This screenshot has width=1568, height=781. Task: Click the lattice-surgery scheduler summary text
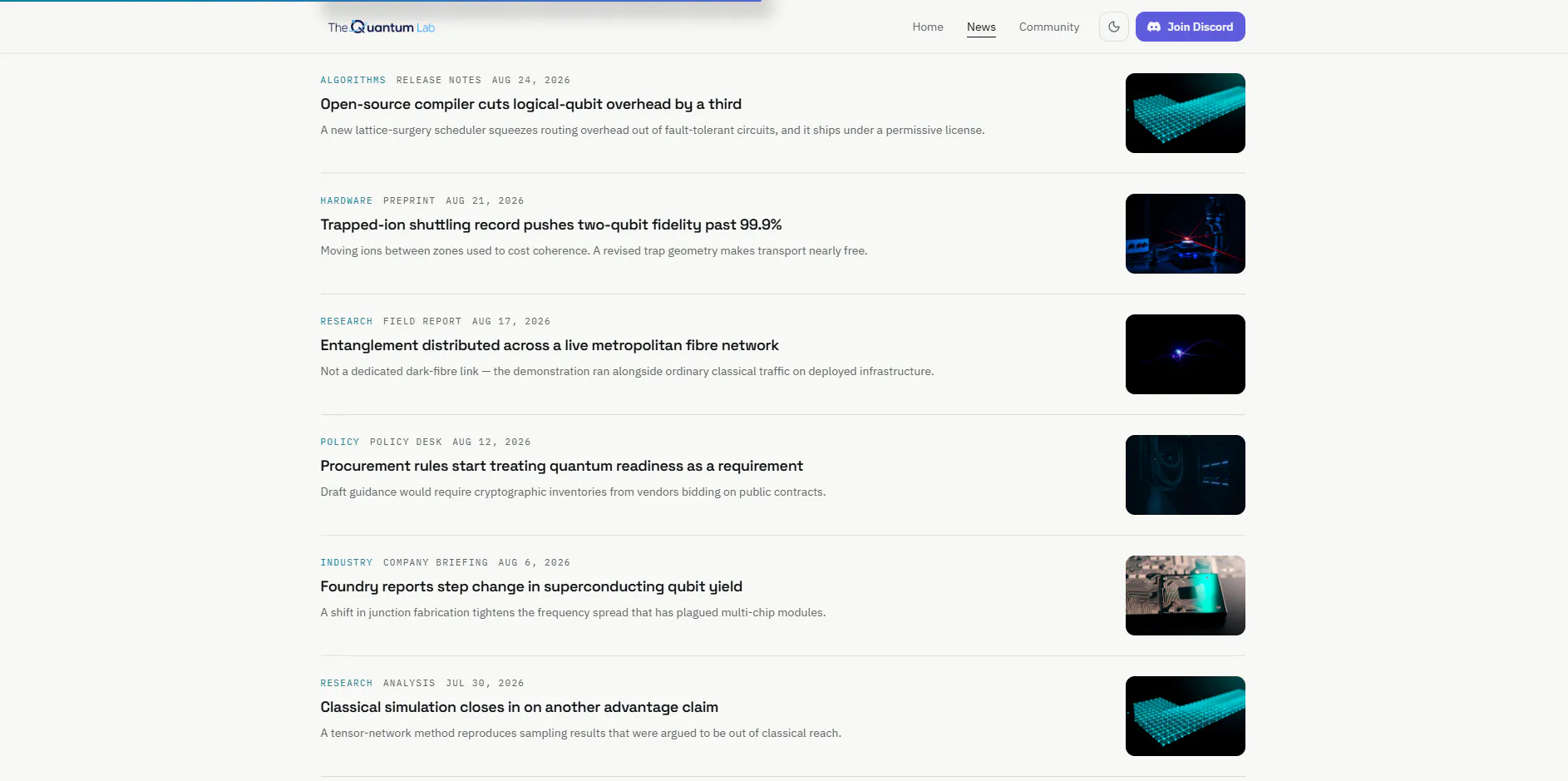point(653,131)
